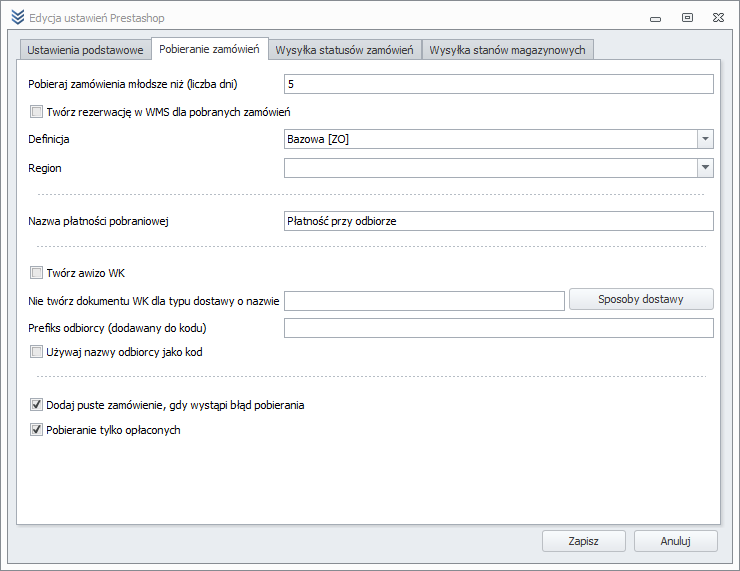
Task: Uncheck Dodaj puste zamówienie on download error
Action: [36, 405]
